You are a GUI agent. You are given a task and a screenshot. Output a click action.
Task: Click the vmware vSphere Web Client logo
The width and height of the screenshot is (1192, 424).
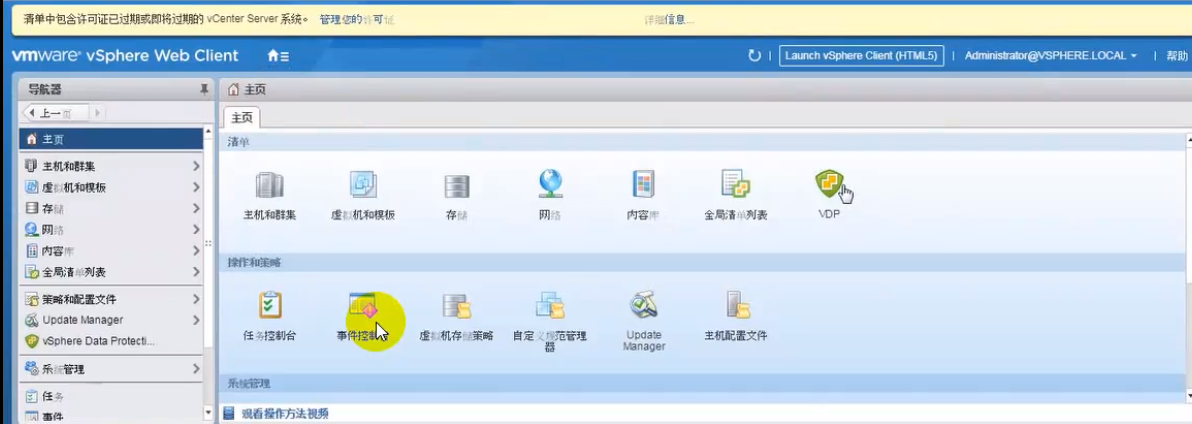(125, 55)
